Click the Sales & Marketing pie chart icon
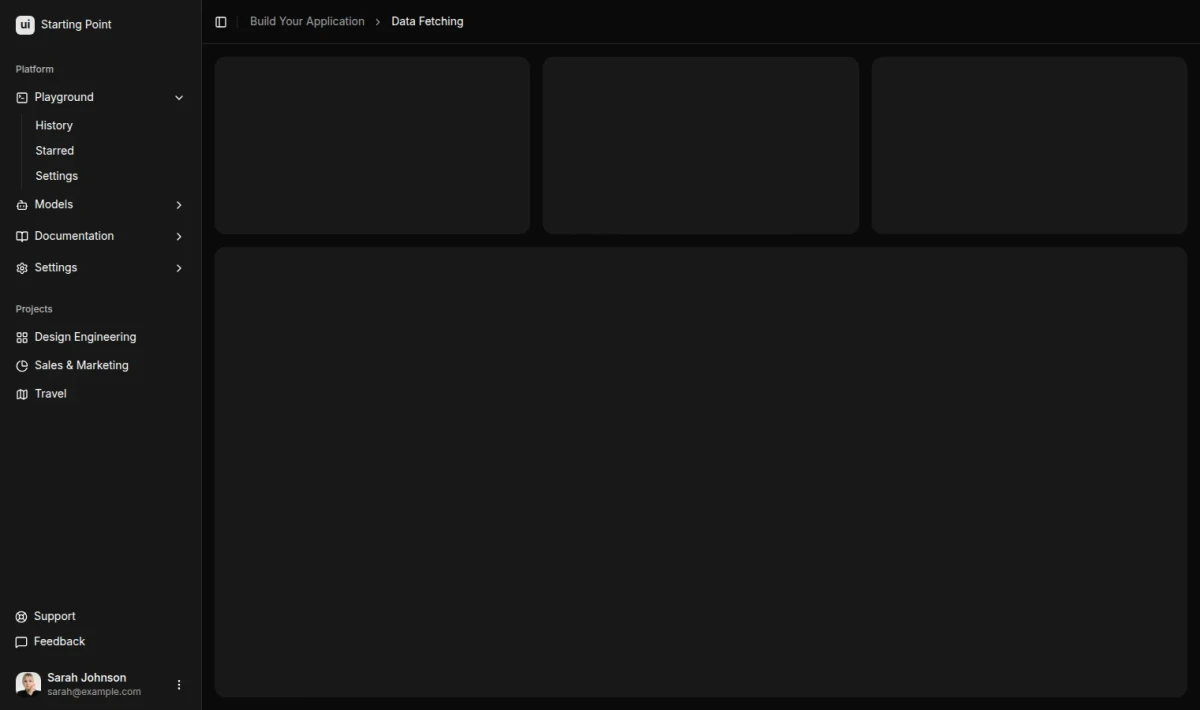The height and width of the screenshot is (710, 1200). pos(22,366)
